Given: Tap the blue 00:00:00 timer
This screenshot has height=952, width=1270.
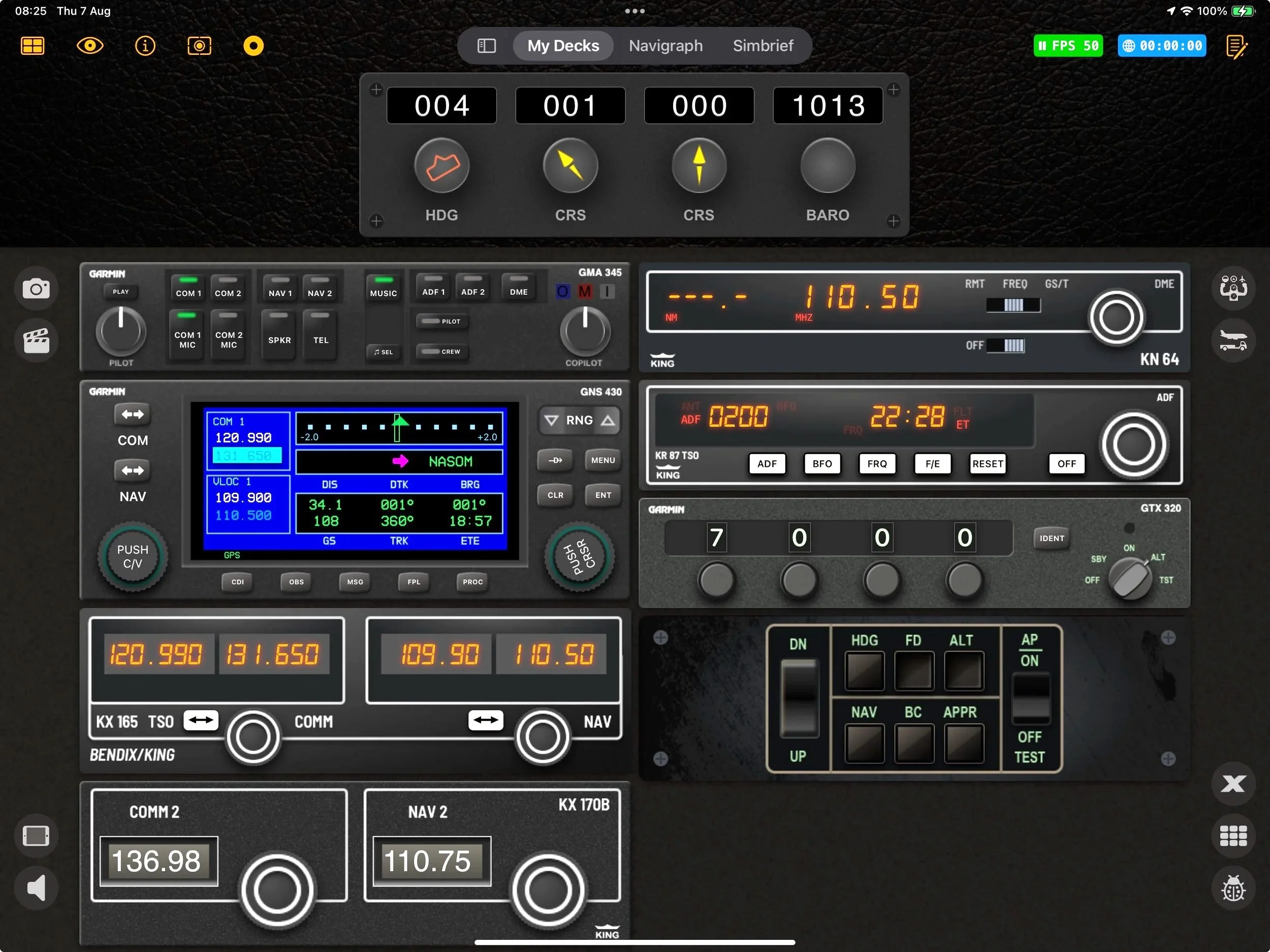Looking at the screenshot, I should 1161,46.
